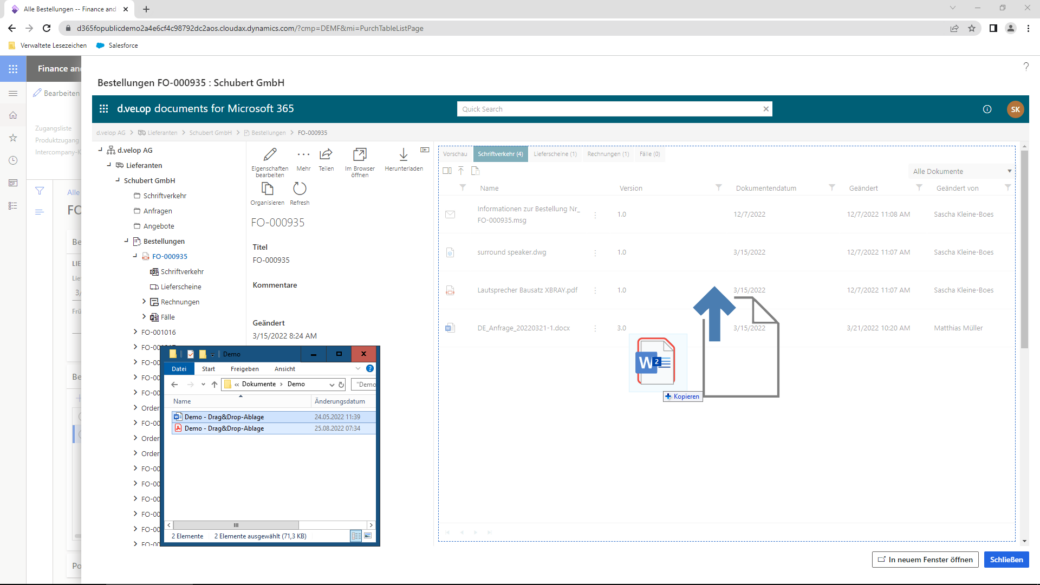The height and width of the screenshot is (585, 1040).
Task: Click the Teilen share icon
Action: click(x=326, y=155)
